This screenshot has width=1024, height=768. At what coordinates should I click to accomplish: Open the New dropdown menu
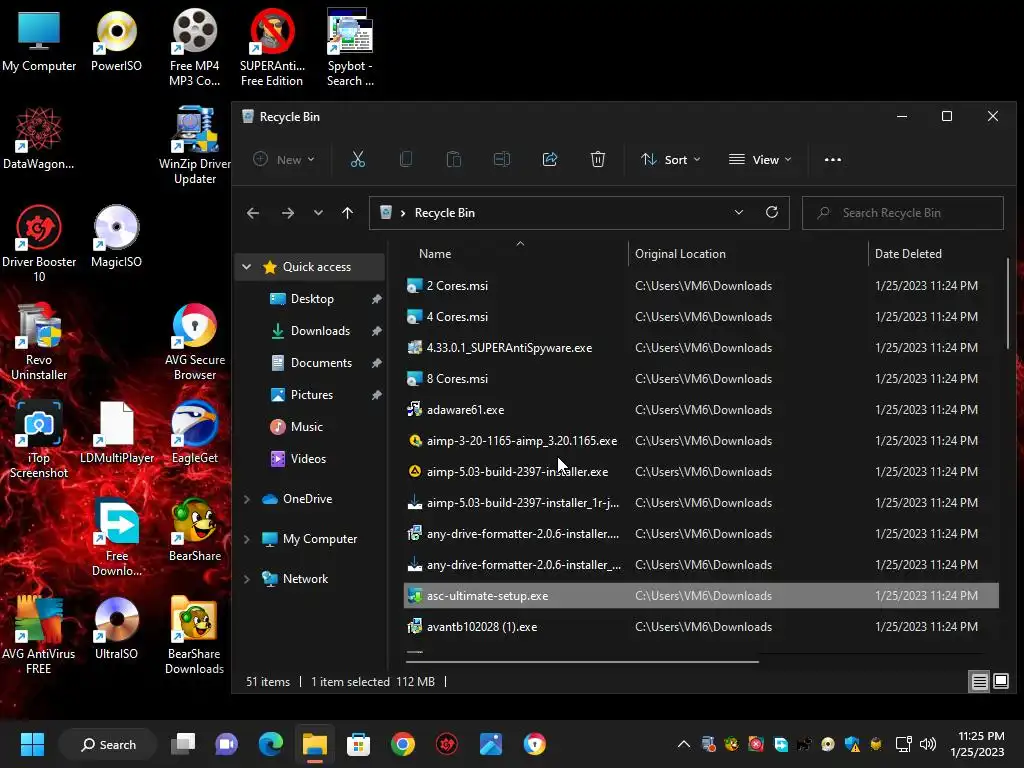pos(284,159)
